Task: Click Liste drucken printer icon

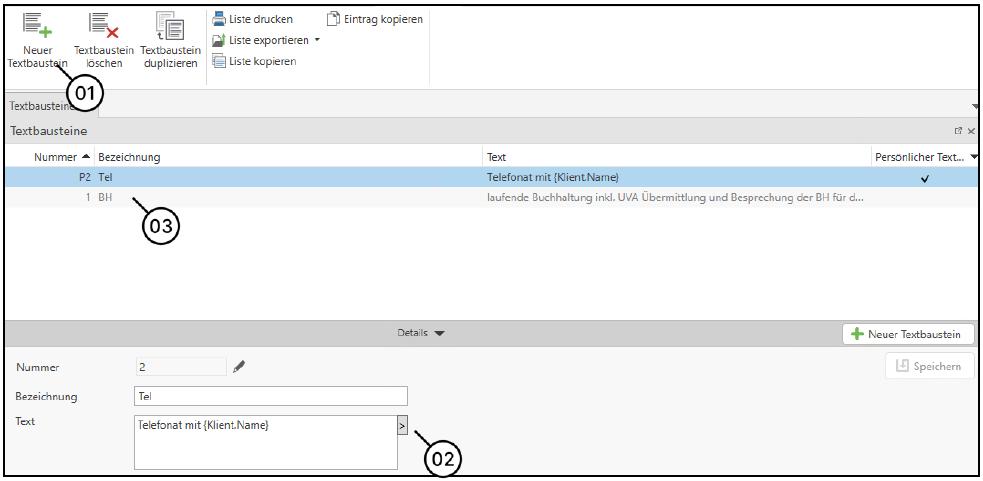Action: pos(219,19)
